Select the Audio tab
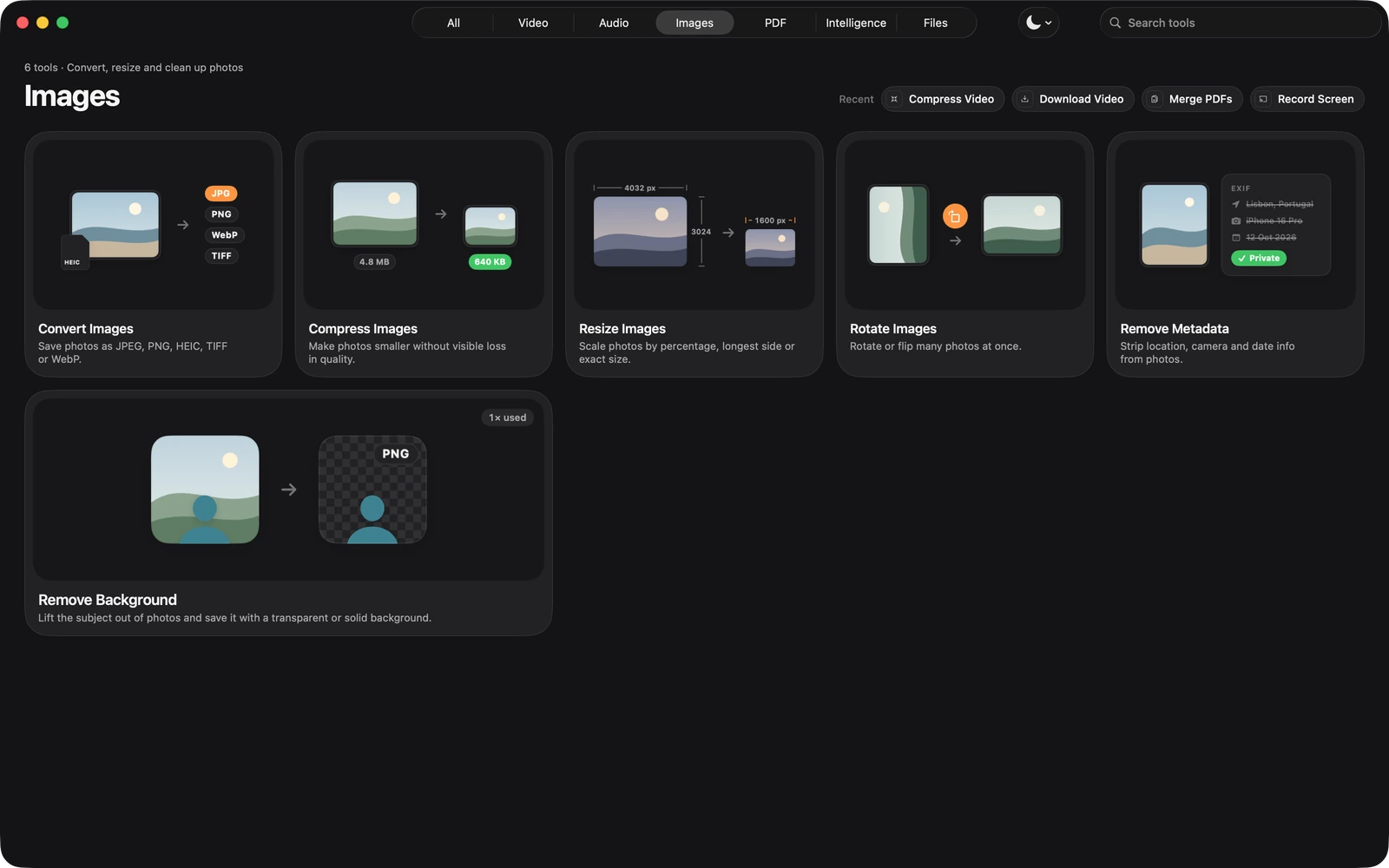This screenshot has width=1389, height=868. pyautogui.click(x=614, y=23)
